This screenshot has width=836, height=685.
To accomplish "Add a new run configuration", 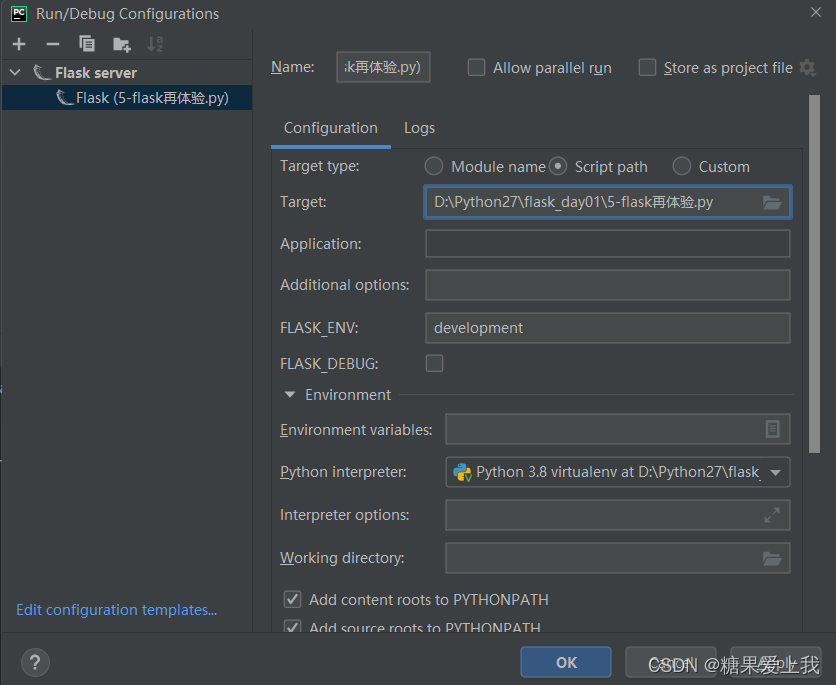I will 18,44.
